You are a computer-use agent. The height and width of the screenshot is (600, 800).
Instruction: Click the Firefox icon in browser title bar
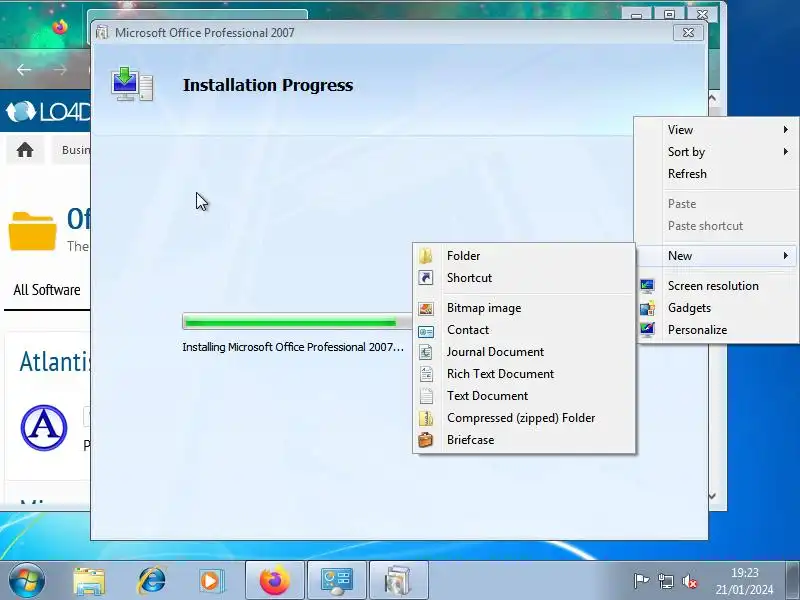(x=60, y=26)
